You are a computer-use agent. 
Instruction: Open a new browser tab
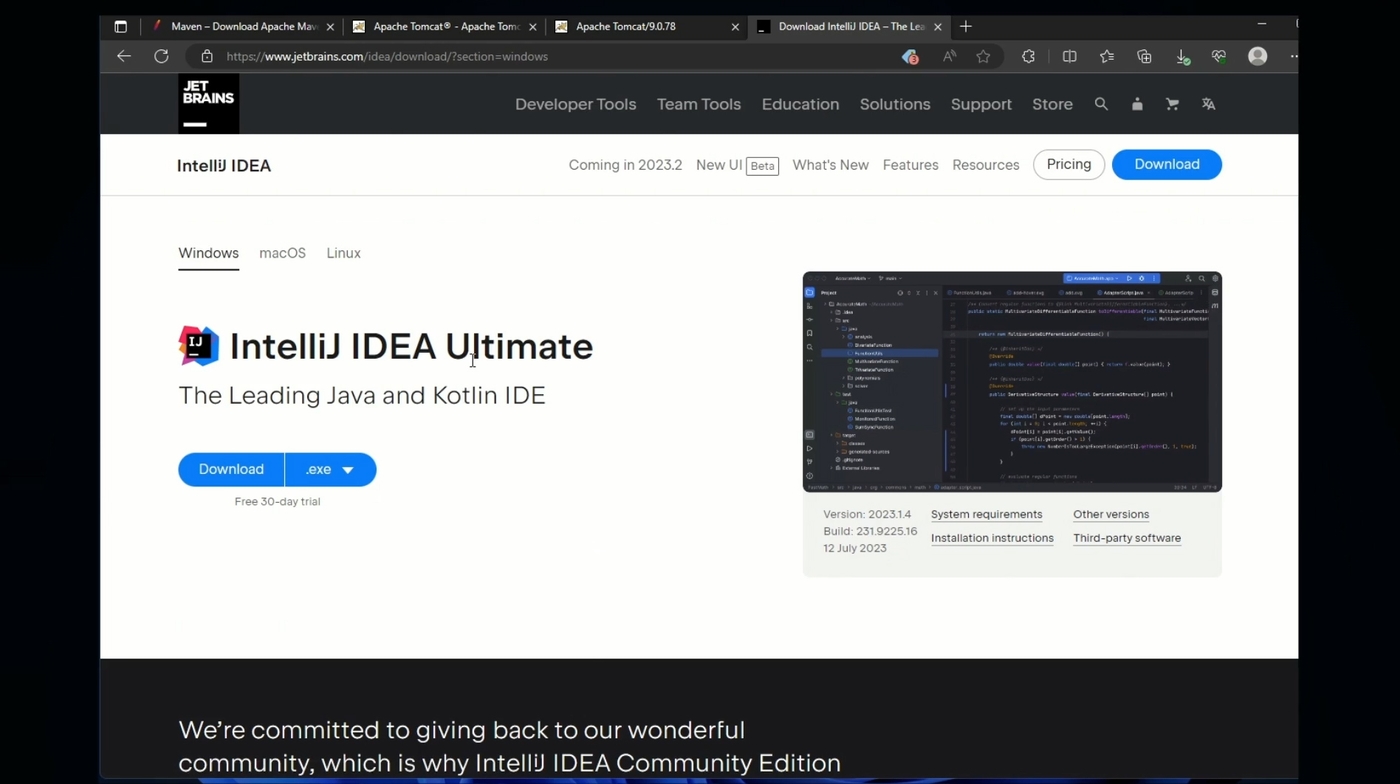(x=965, y=27)
